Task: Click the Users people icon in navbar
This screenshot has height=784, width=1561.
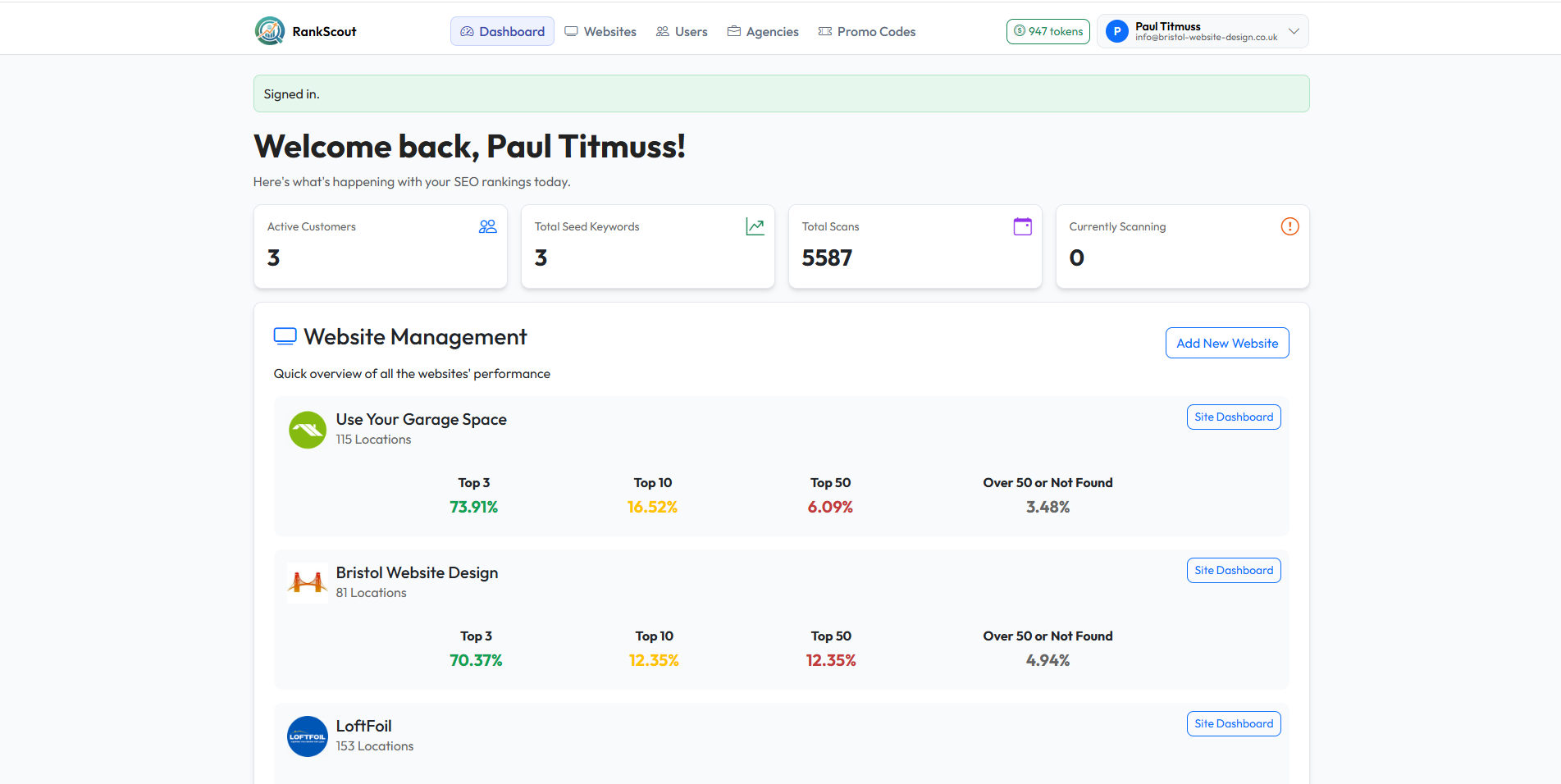Action: click(662, 31)
